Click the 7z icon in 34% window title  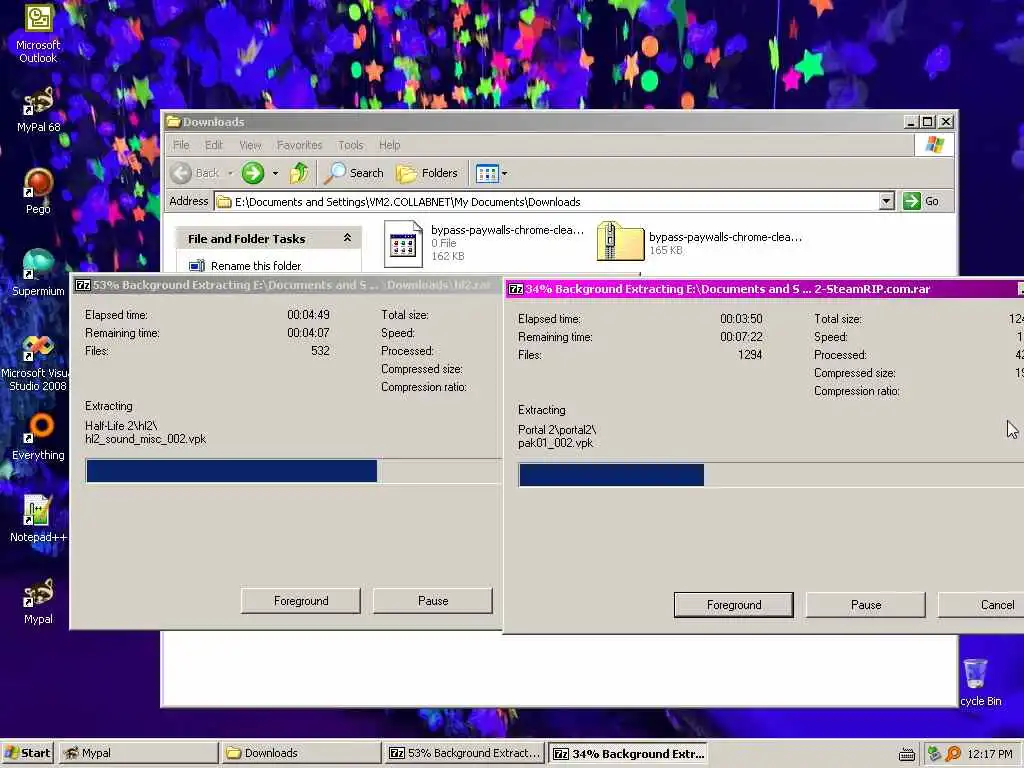516,289
